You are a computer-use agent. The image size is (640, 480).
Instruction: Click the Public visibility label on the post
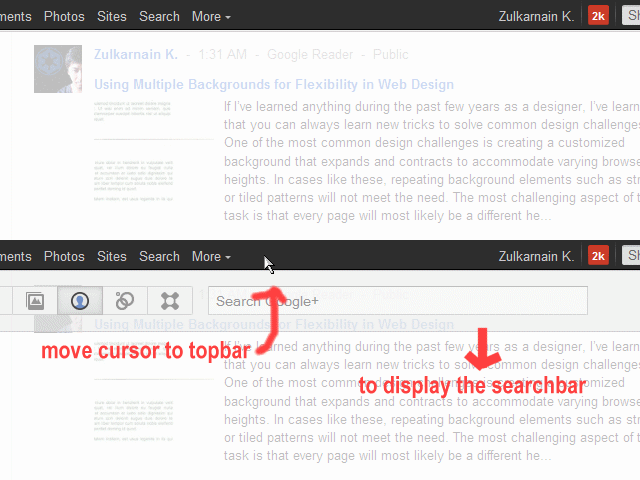(390, 54)
